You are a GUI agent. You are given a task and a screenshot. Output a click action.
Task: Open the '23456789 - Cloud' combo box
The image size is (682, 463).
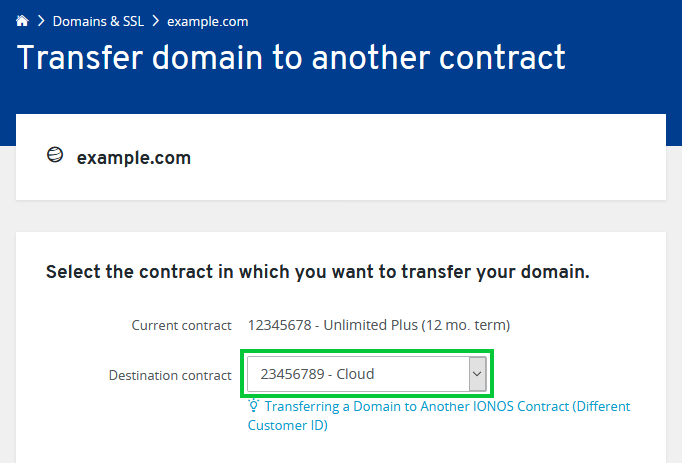367,374
